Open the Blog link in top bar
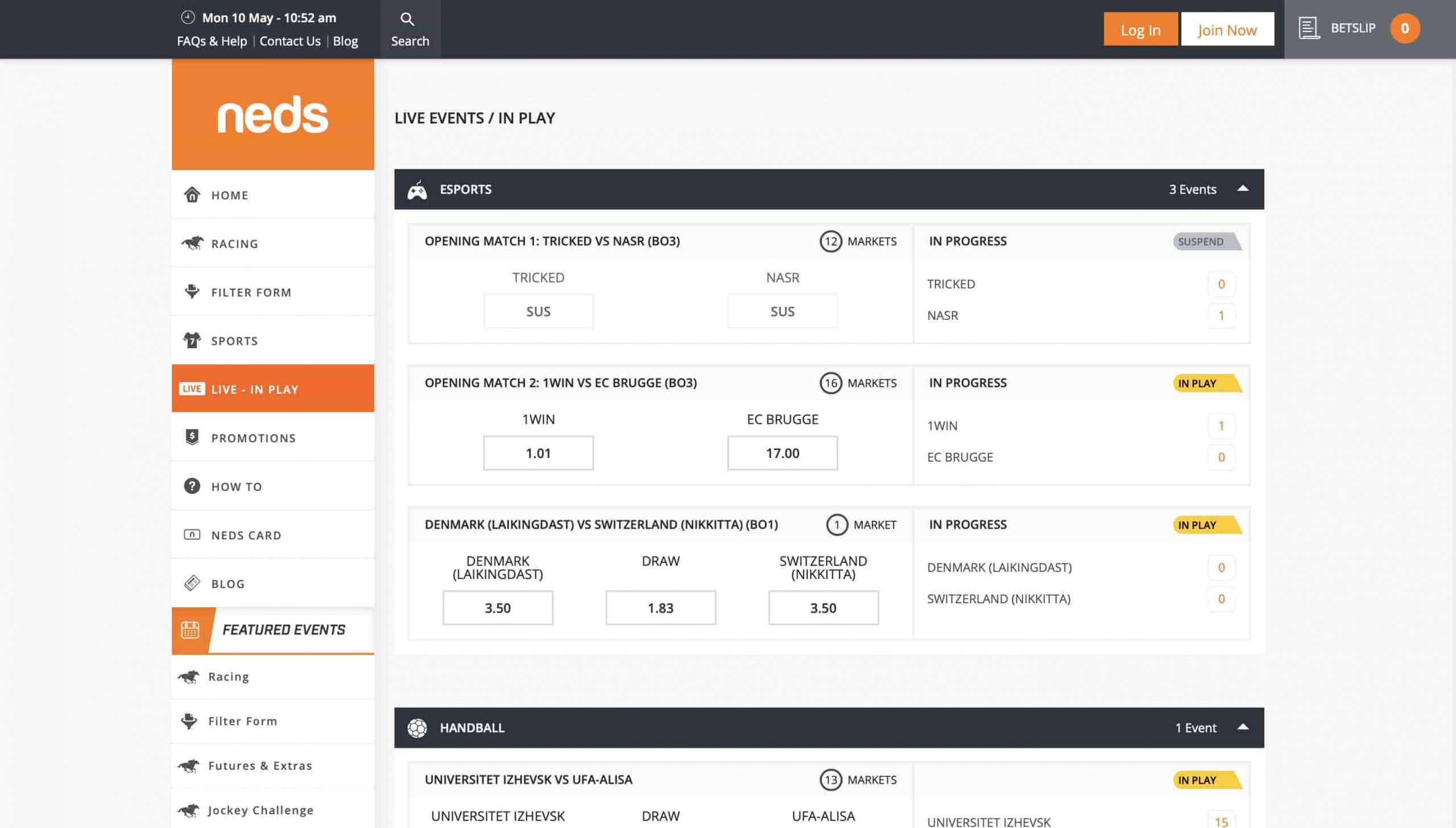The image size is (1456, 828). (x=345, y=41)
